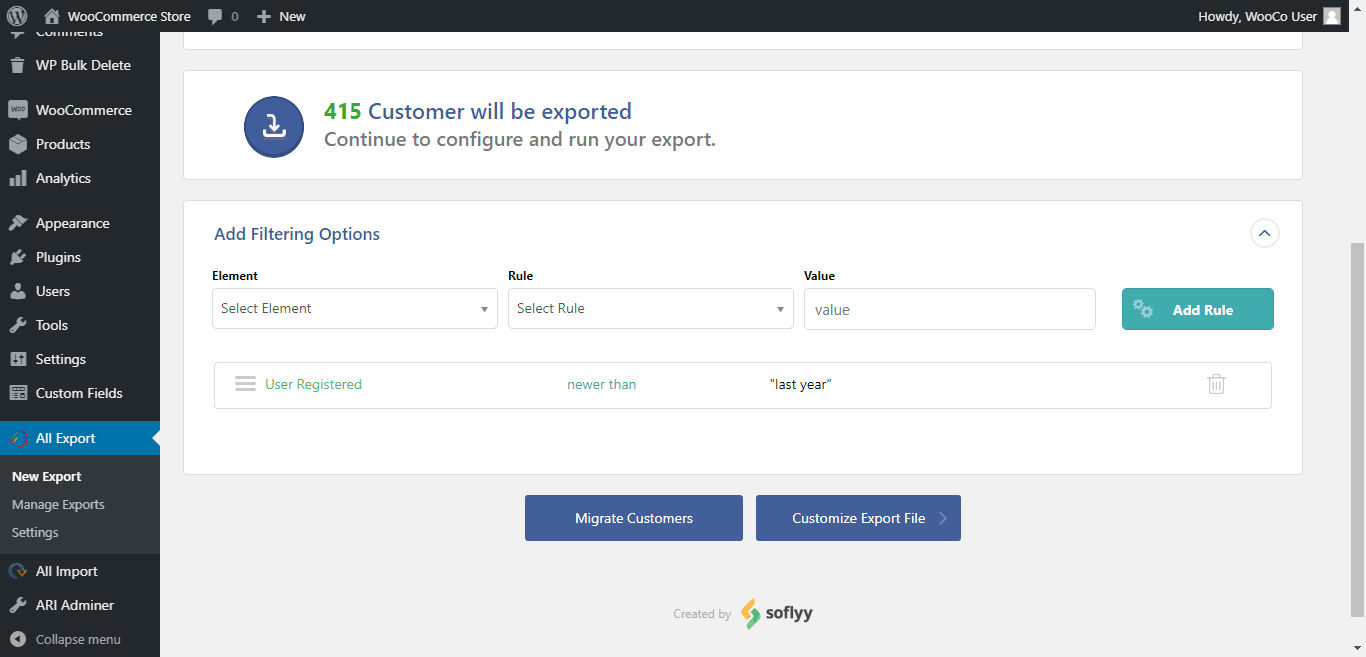This screenshot has height=657, width=1366.
Task: Click the All Export sidebar icon
Action: point(17,438)
